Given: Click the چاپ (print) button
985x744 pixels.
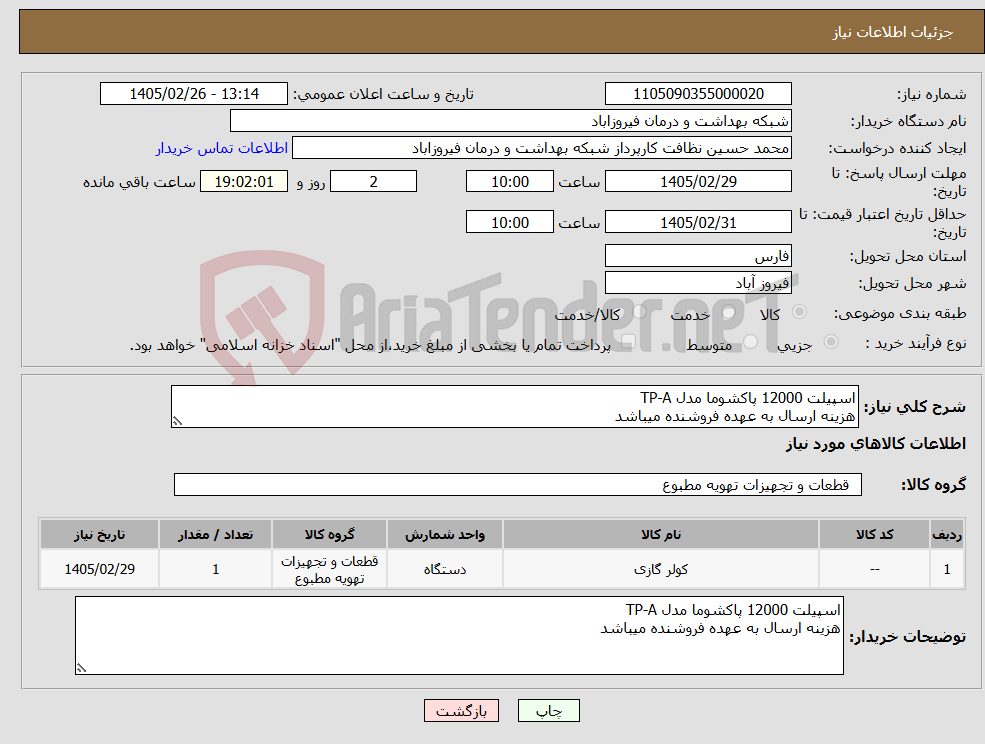Looking at the screenshot, I should 548,711.
